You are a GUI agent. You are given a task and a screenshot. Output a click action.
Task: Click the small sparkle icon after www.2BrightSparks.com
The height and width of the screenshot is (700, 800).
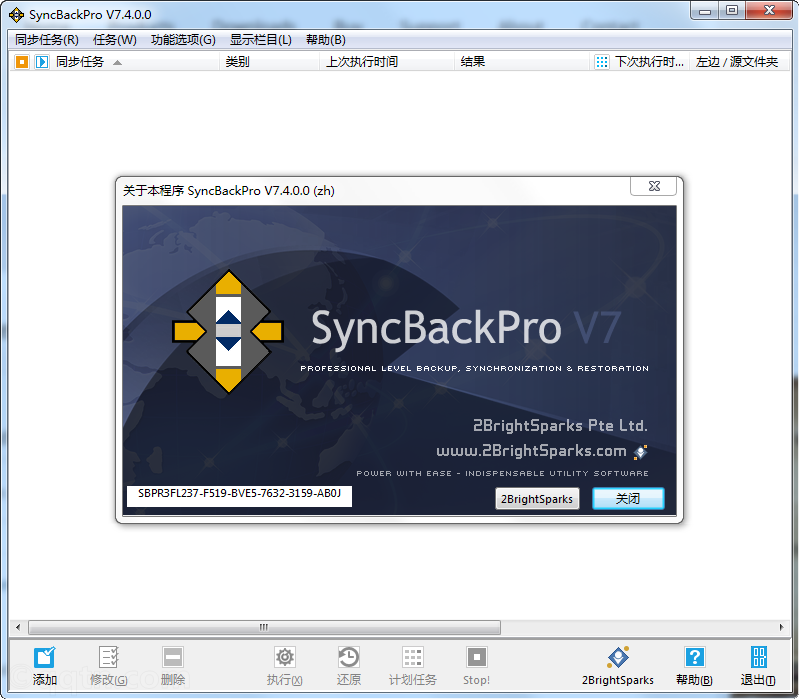641,452
